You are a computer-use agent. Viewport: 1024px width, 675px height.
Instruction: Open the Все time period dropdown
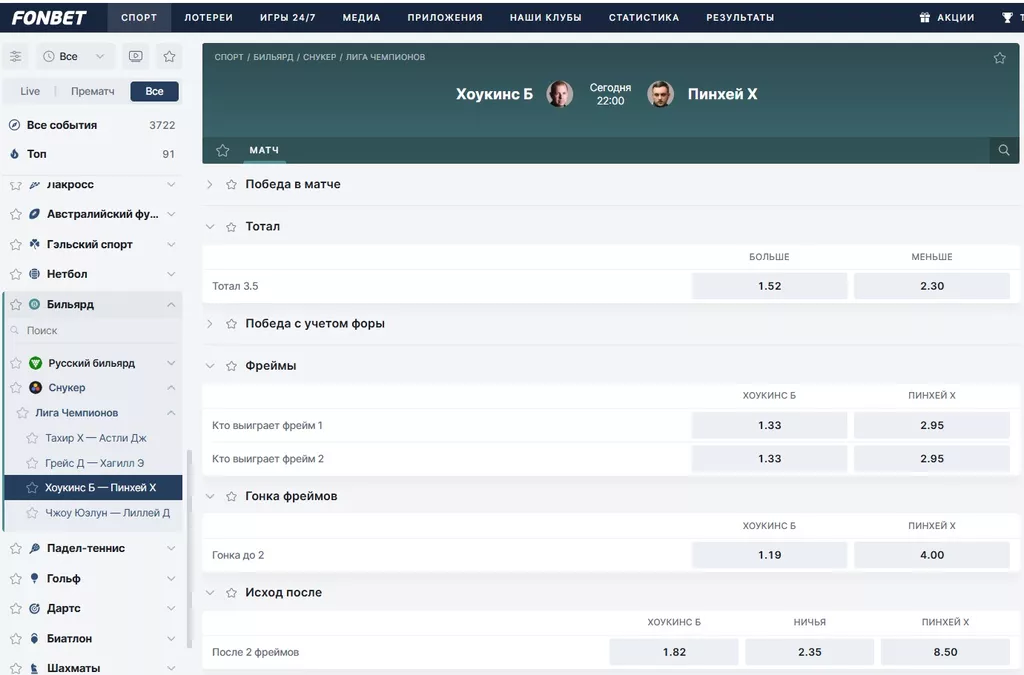76,57
